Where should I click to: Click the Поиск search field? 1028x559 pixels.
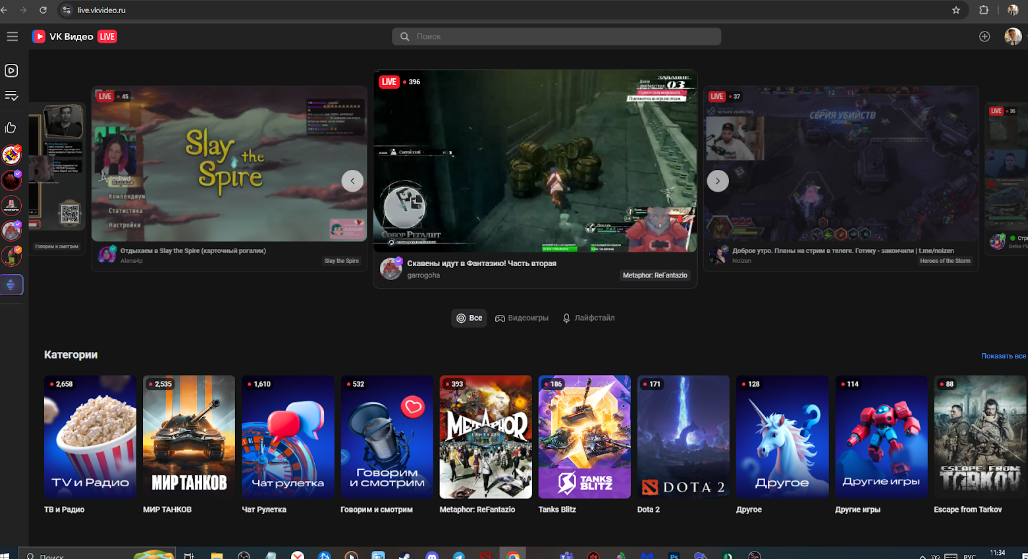tap(557, 37)
